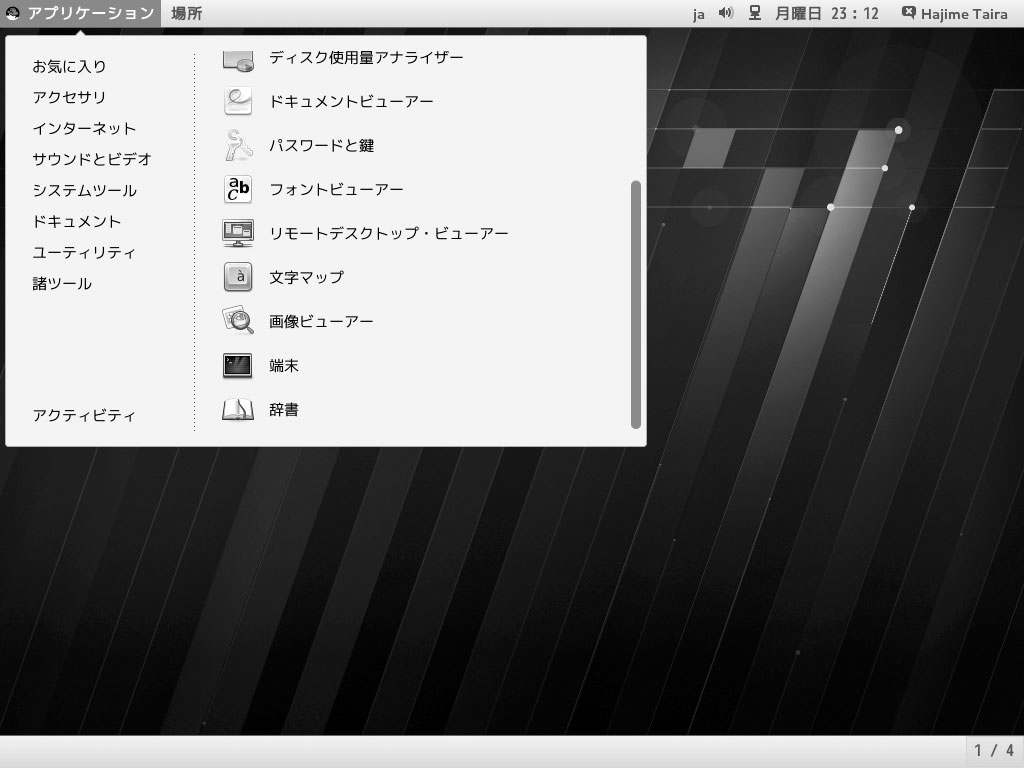The width and height of the screenshot is (1024, 768).
Task: Open the リモートデスクトップ・ビューアー monitor icon
Action: [238, 233]
